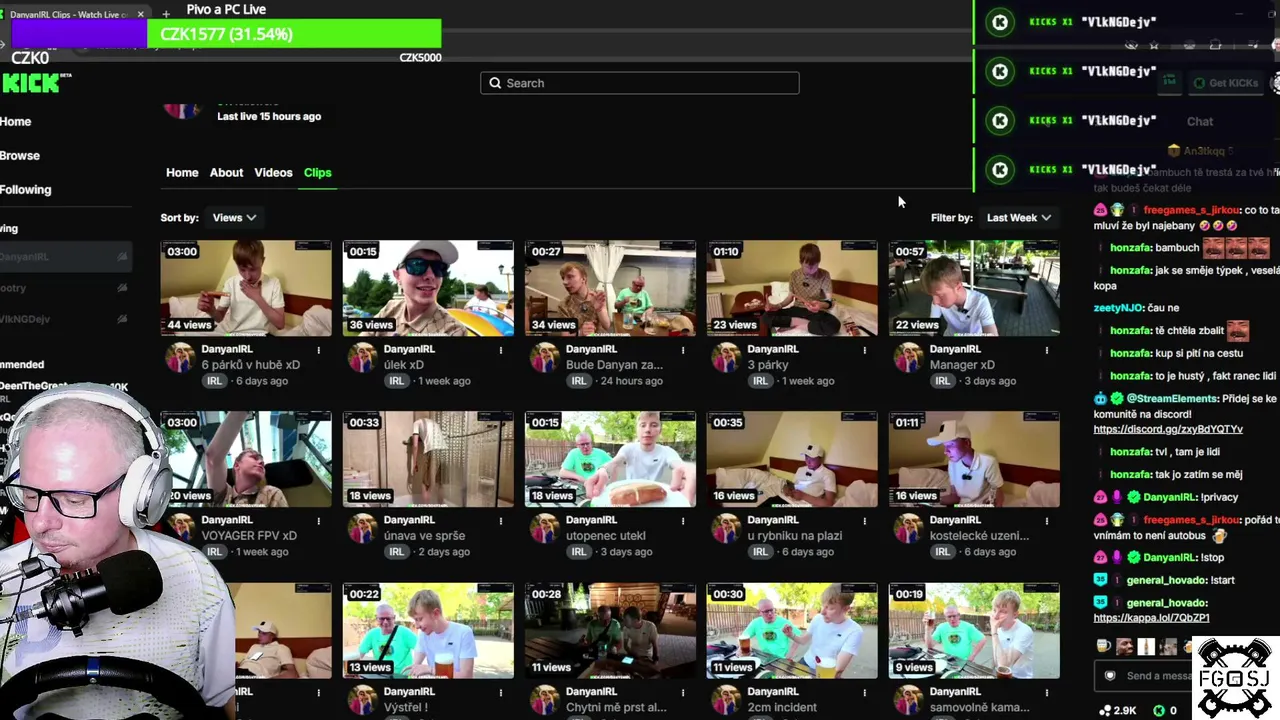Play the "Bude Danyan za..." clip thumbnail
1280x720 pixels.
click(x=610, y=288)
